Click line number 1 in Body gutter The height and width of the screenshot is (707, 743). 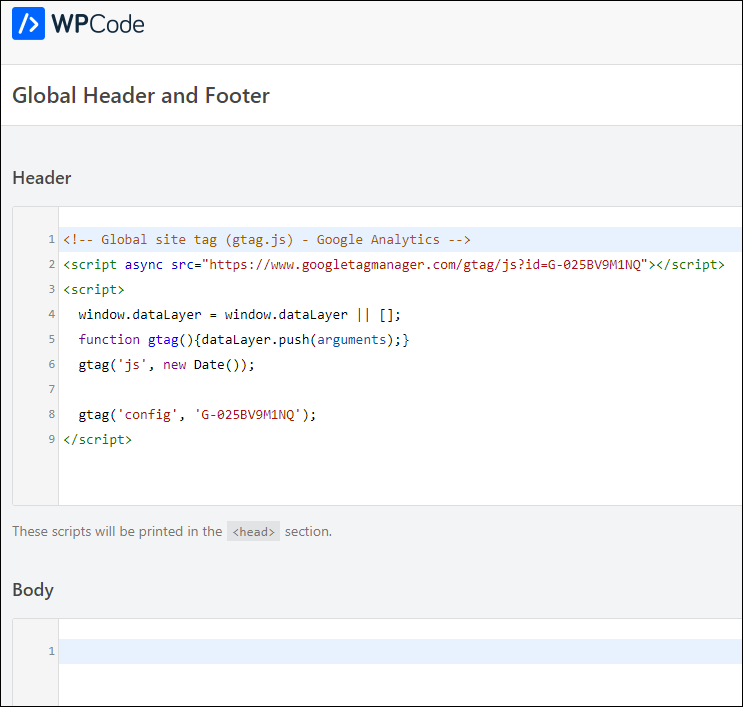pyautogui.click(x=51, y=651)
